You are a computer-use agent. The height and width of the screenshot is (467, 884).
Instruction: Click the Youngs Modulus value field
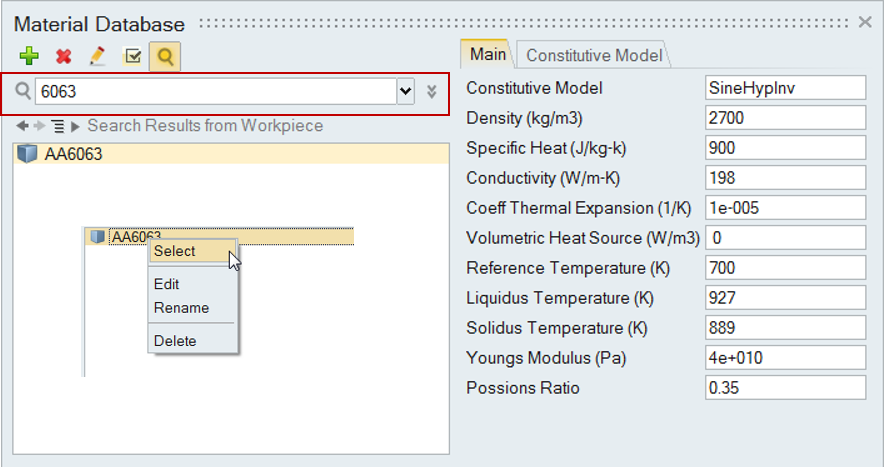click(784, 358)
